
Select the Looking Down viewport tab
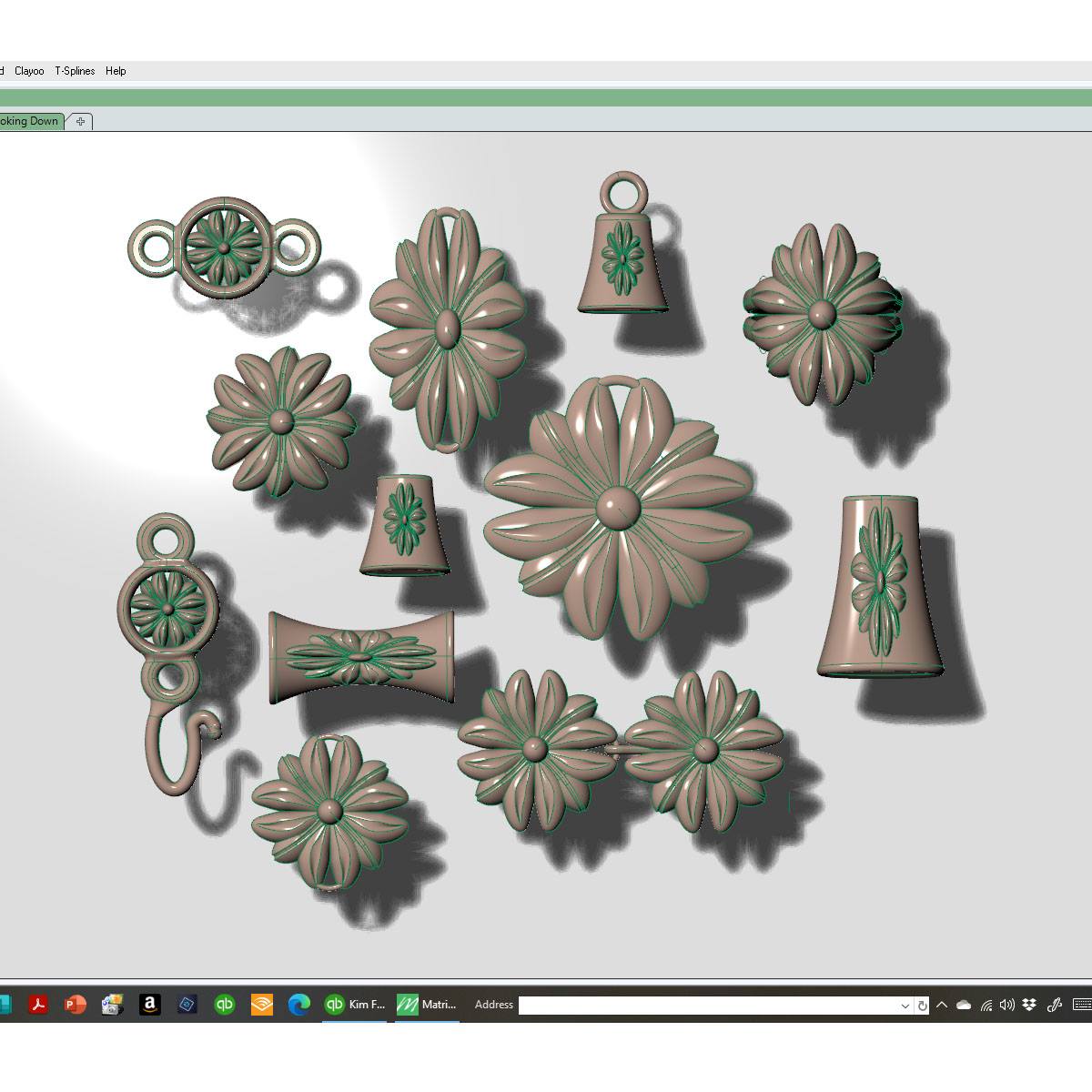point(29,121)
